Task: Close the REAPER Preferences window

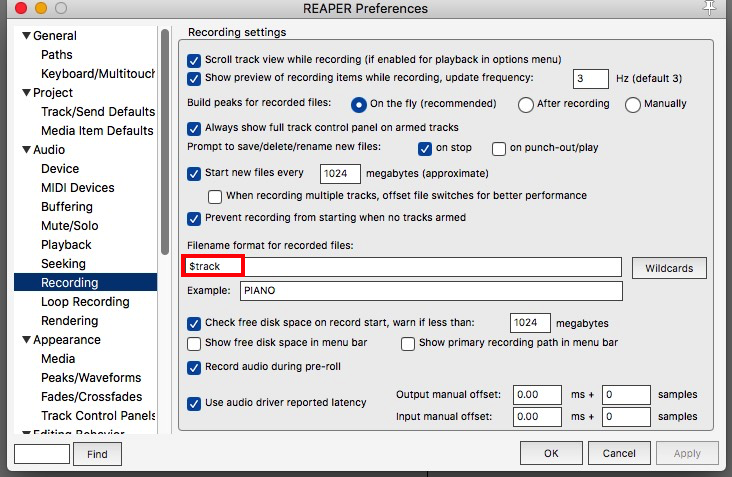Action: pyautogui.click(x=21, y=8)
